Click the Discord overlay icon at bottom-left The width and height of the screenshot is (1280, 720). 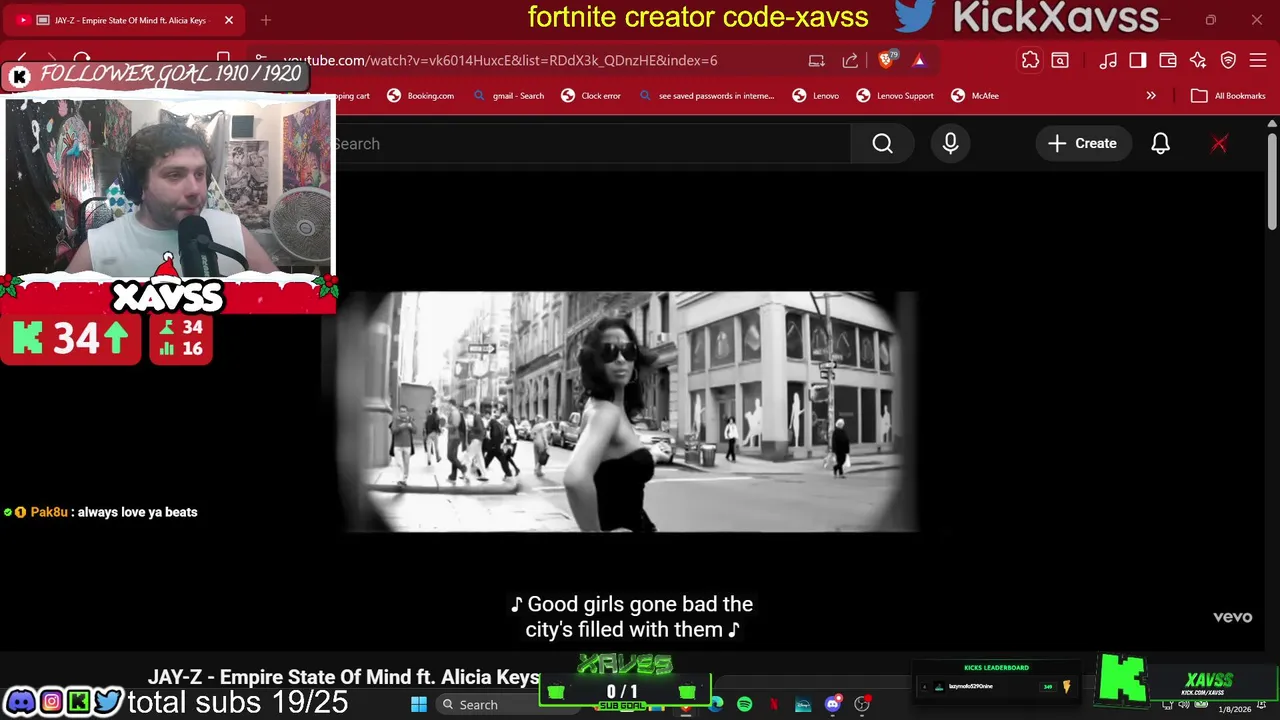[20, 702]
